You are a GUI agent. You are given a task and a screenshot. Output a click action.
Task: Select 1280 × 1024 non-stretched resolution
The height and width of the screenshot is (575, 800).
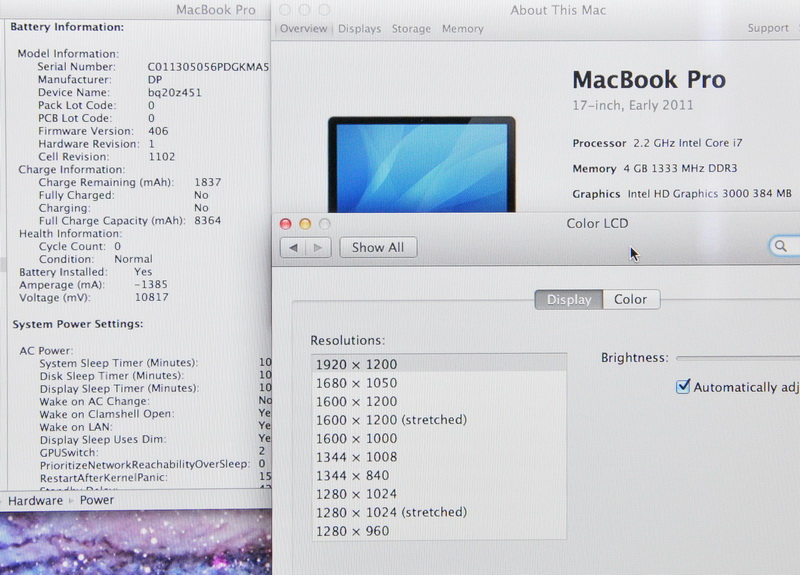439,494
